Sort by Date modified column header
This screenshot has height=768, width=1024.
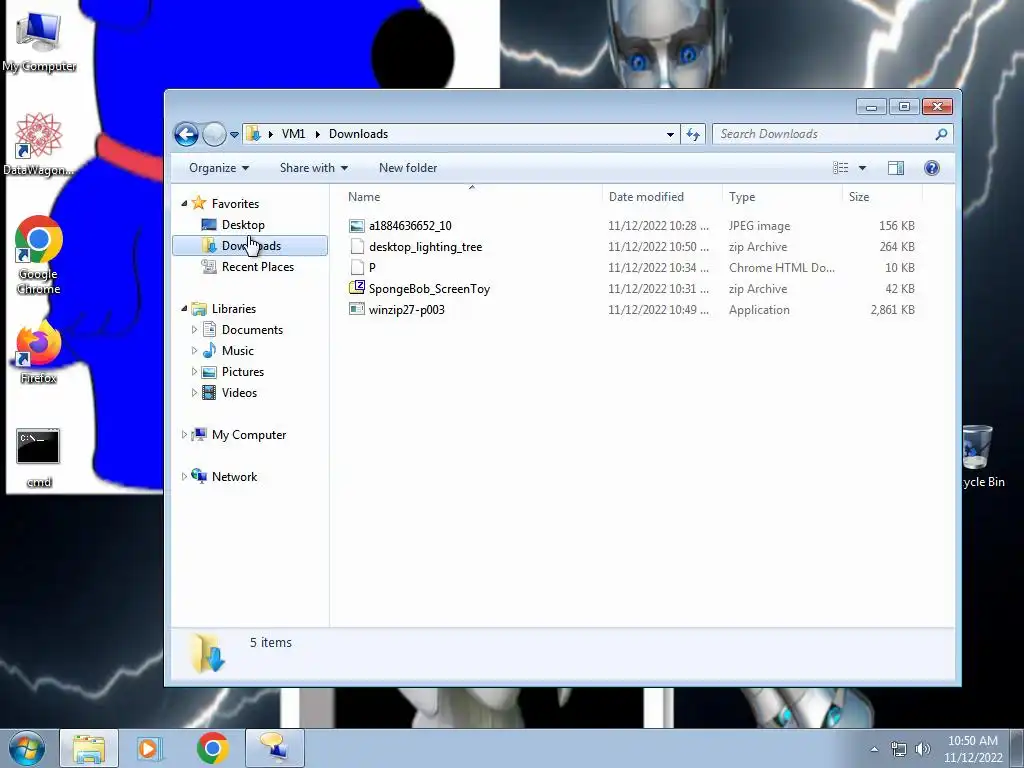coord(662,197)
